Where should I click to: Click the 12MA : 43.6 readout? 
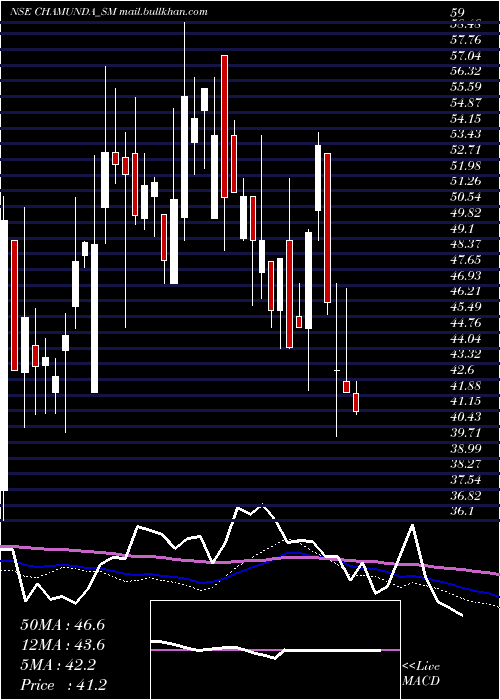(x=62, y=645)
